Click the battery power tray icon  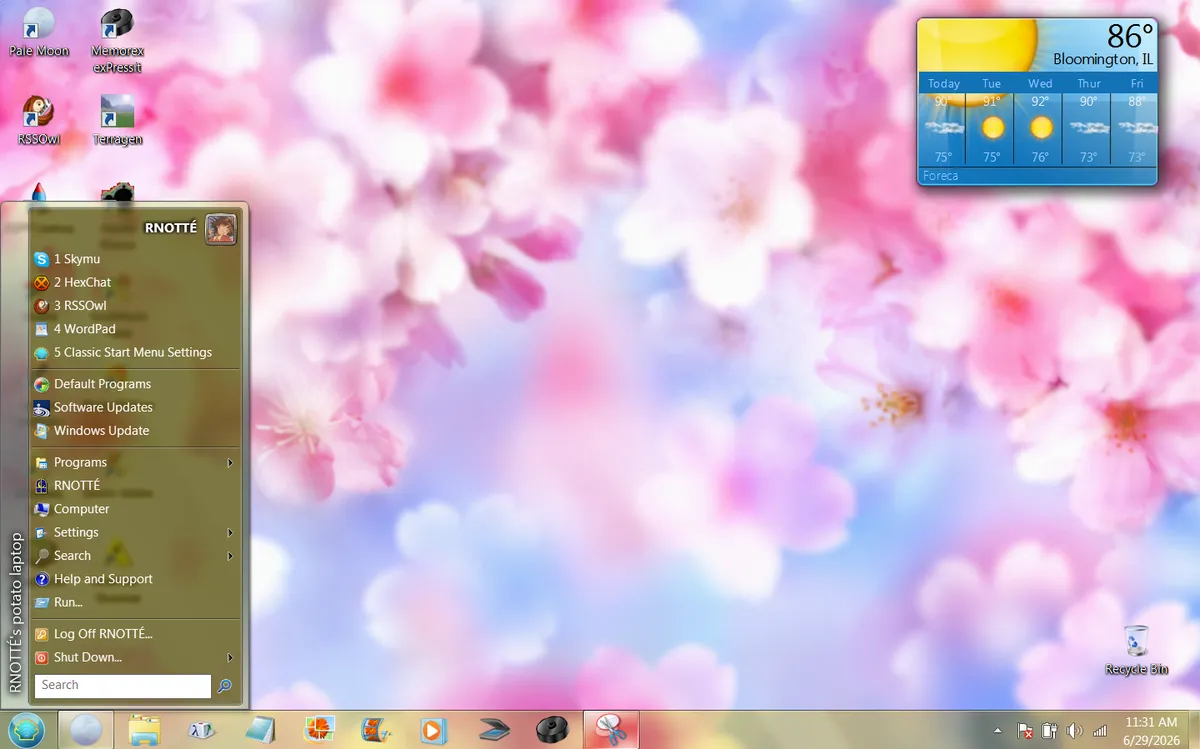1049,731
